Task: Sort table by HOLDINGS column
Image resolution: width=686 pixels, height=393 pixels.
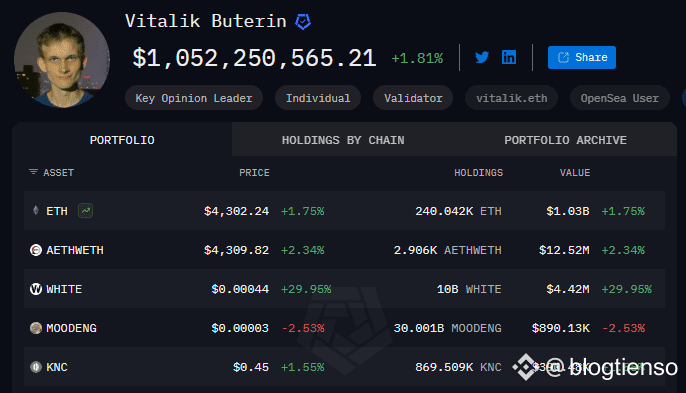Action: 479,173
